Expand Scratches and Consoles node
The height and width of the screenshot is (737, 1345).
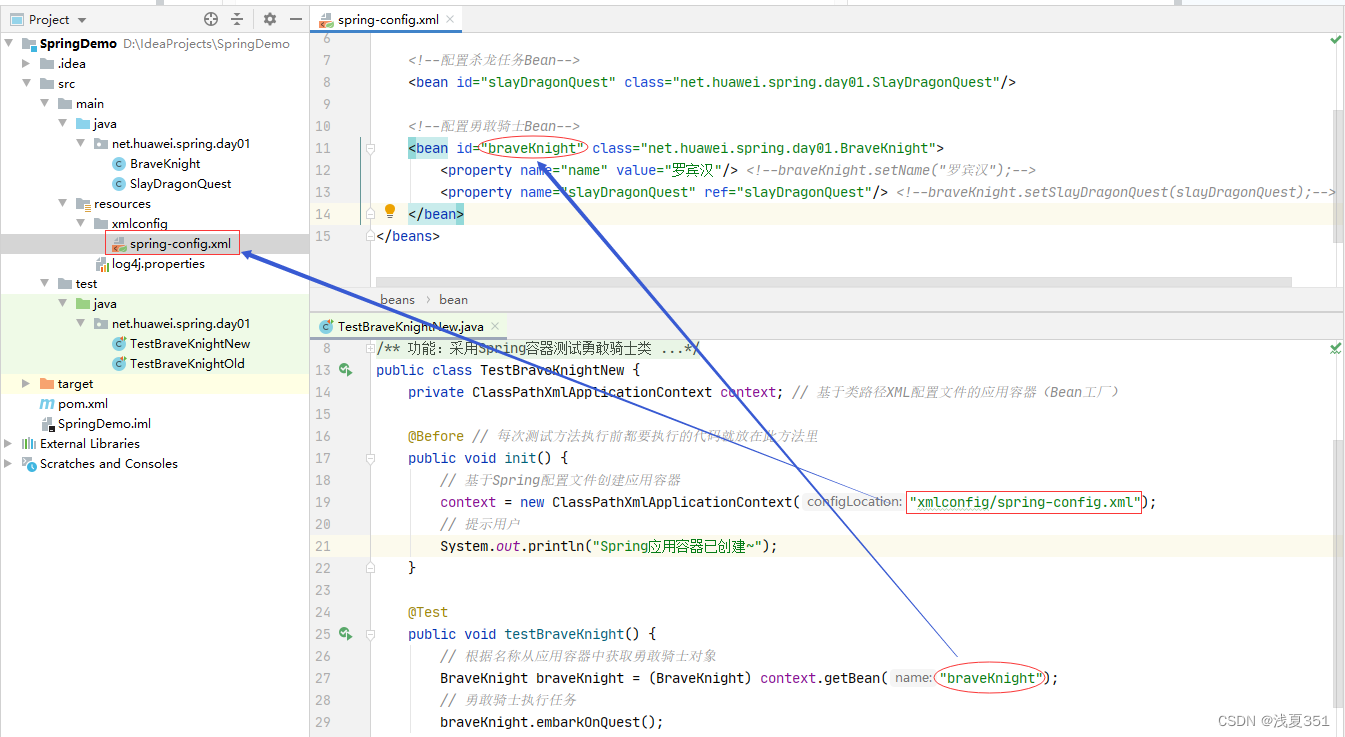tap(10, 464)
